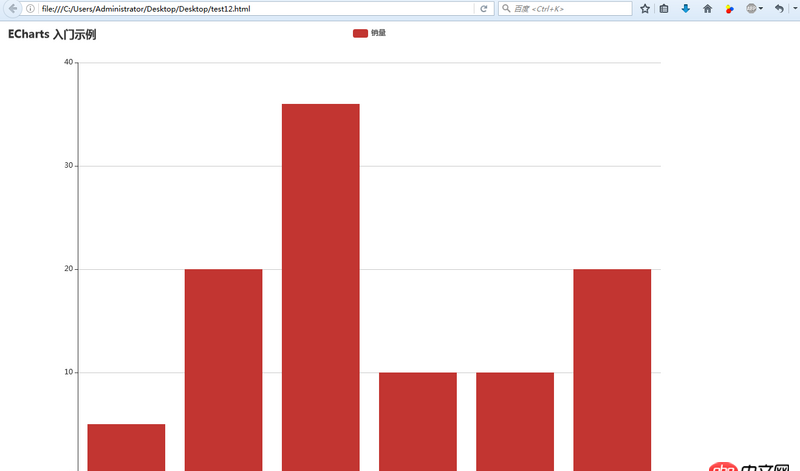Click the tallest bar reaching 36
This screenshot has height=471, width=800.
click(x=320, y=287)
